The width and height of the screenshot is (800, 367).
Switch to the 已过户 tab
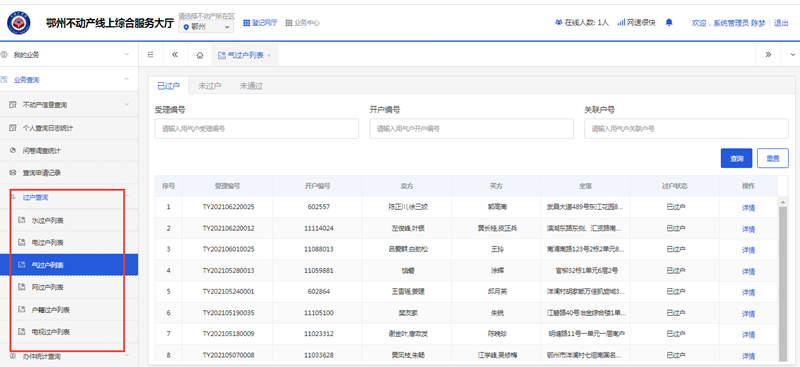[168, 86]
